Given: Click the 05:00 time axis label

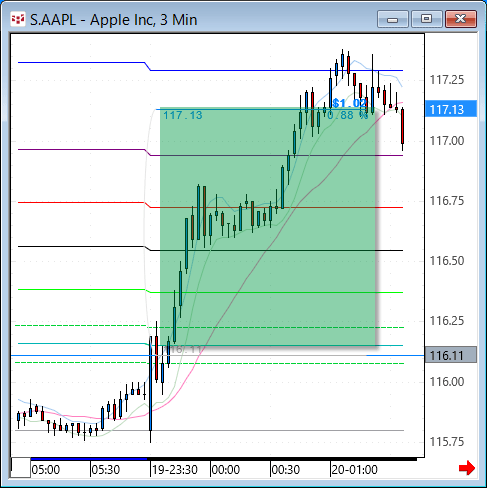Looking at the screenshot, I should tap(46, 470).
